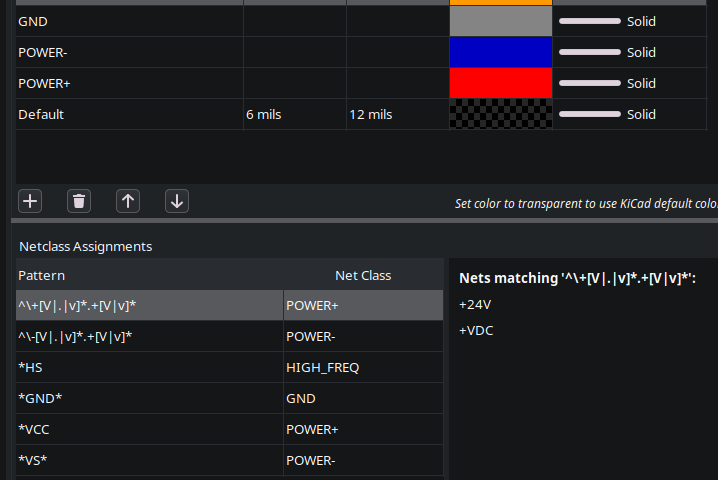Click the add netclass plus button
Image resolution: width=718 pixels, height=480 pixels.
click(31, 201)
